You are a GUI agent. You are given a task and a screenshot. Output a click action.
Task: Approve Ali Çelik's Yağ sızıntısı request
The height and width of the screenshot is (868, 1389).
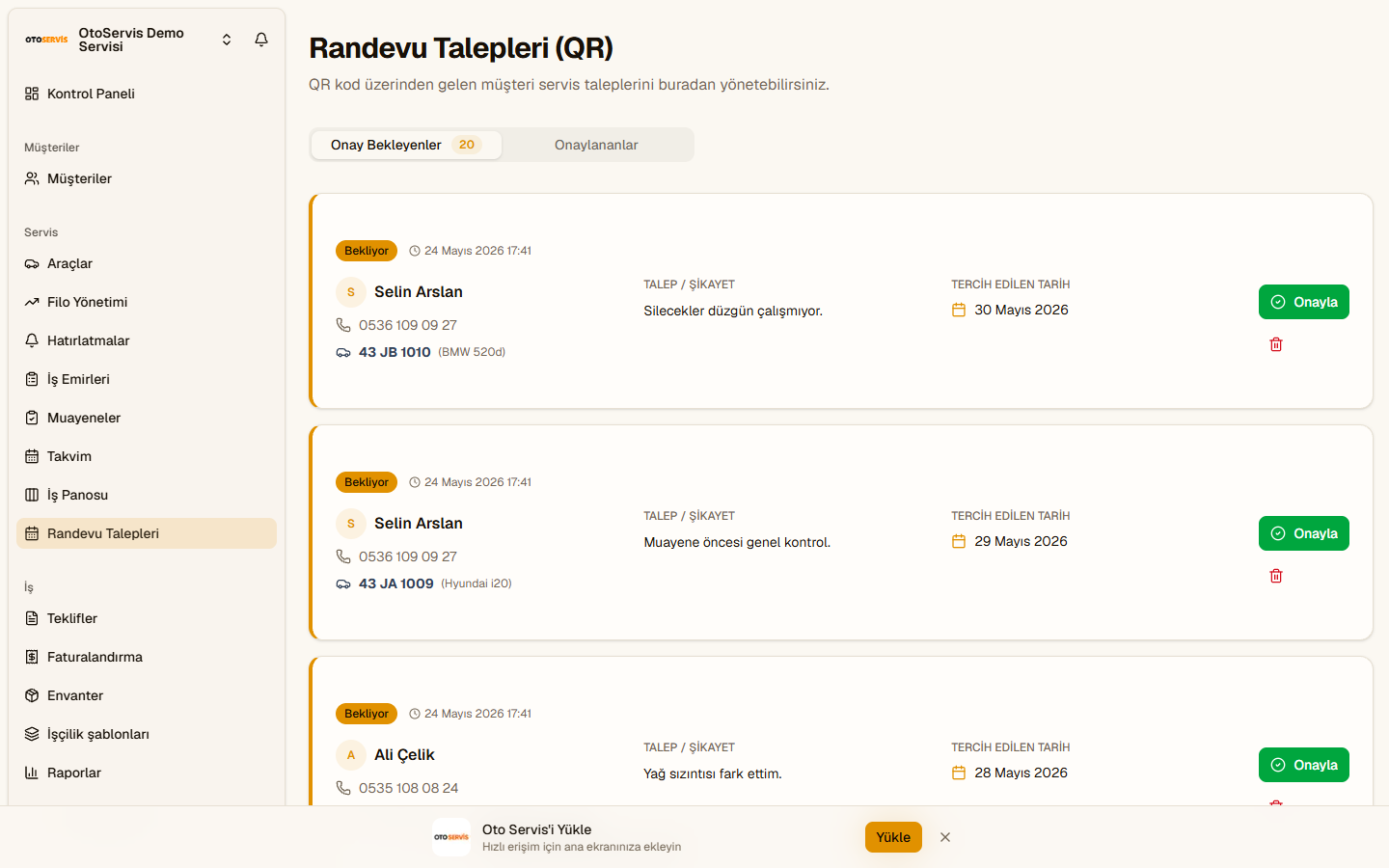tap(1303, 765)
